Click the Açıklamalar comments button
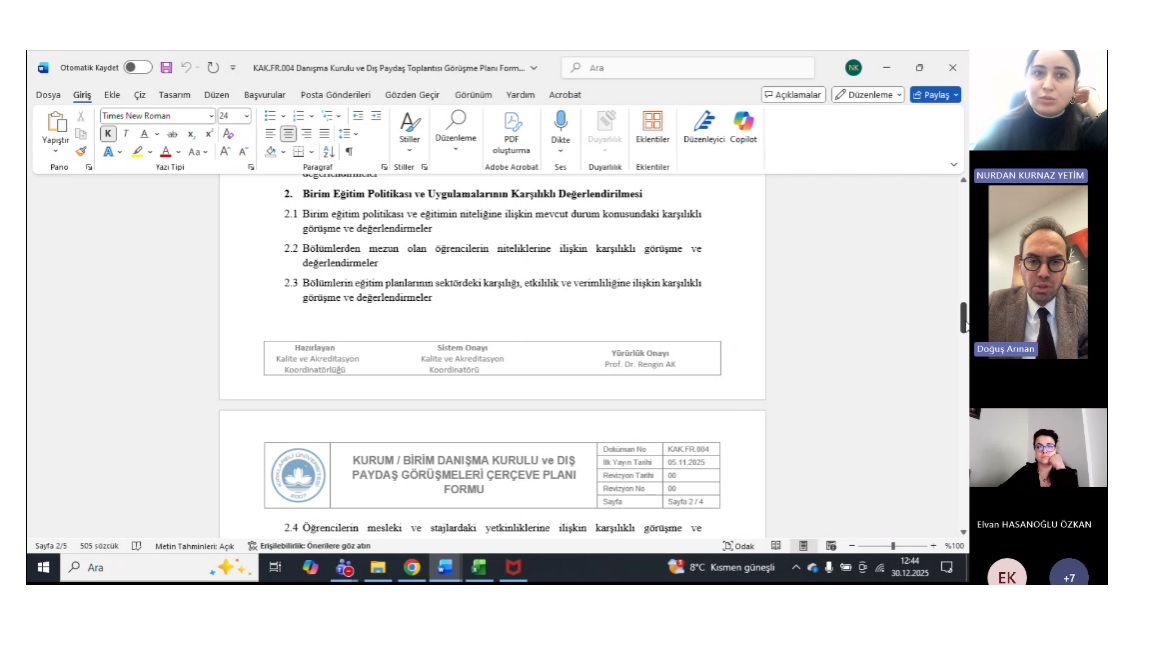Screen dimensions: 1152x648 [793, 95]
